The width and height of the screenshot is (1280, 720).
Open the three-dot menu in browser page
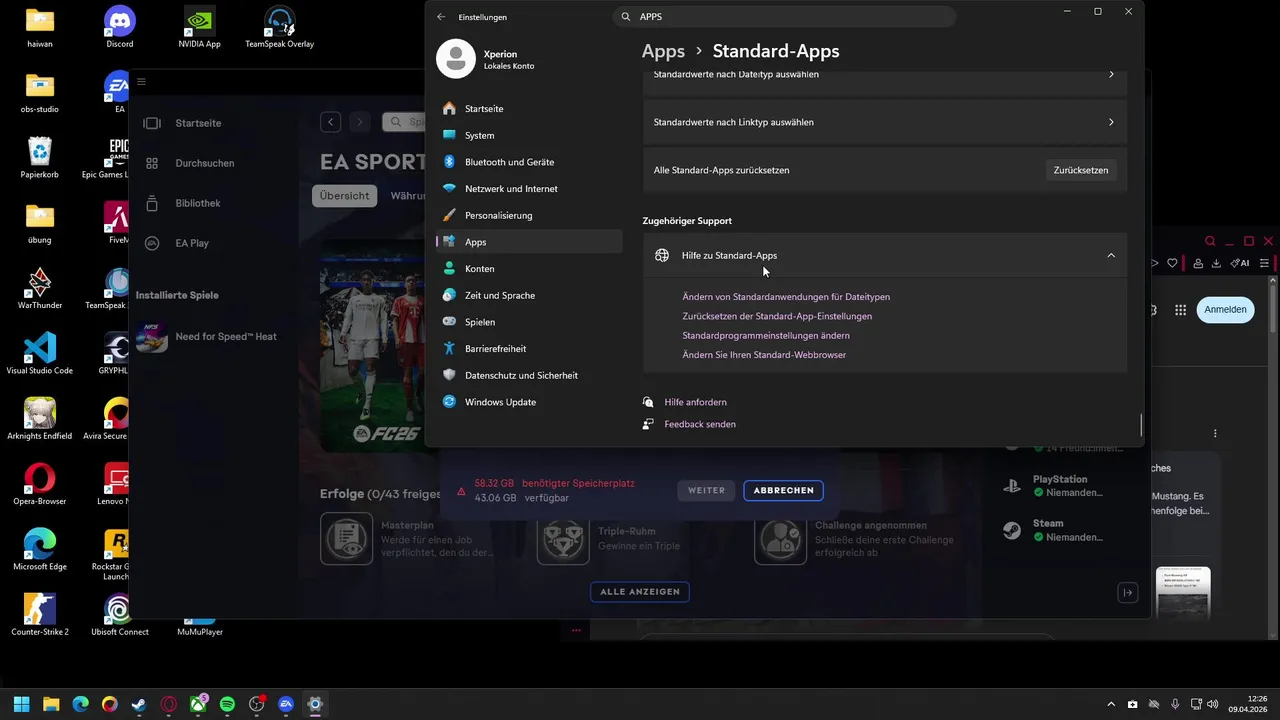point(1215,433)
